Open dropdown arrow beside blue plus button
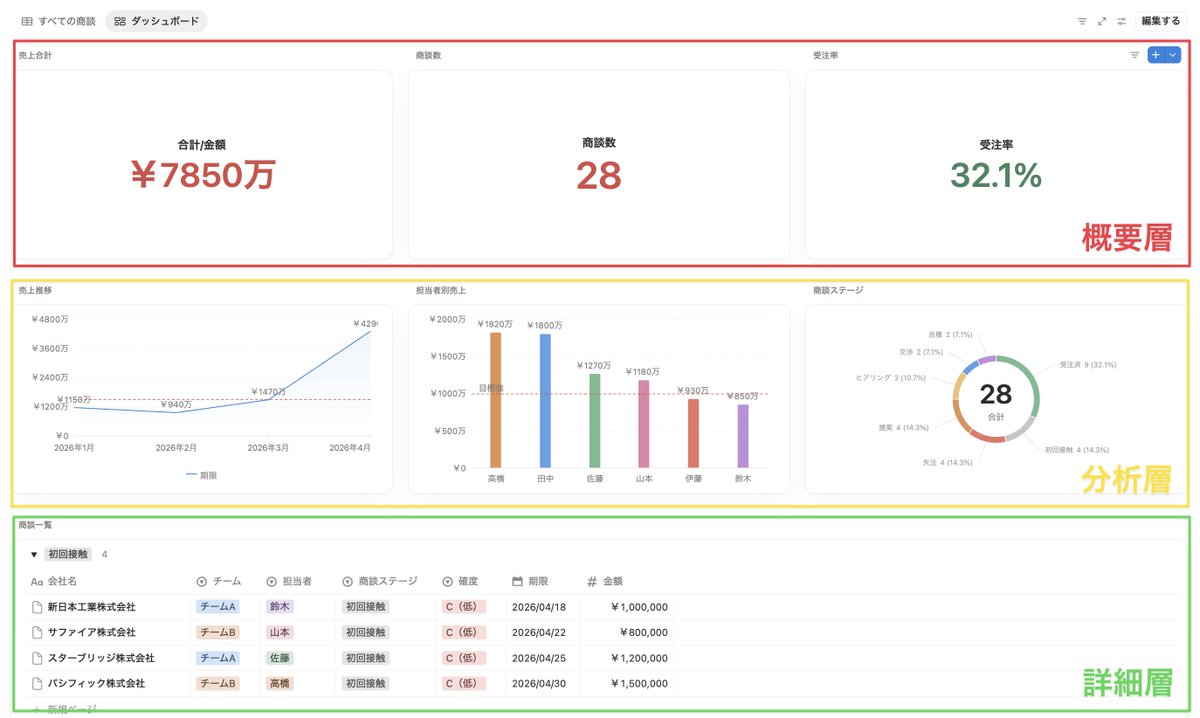1200x718 pixels. 1173,56
